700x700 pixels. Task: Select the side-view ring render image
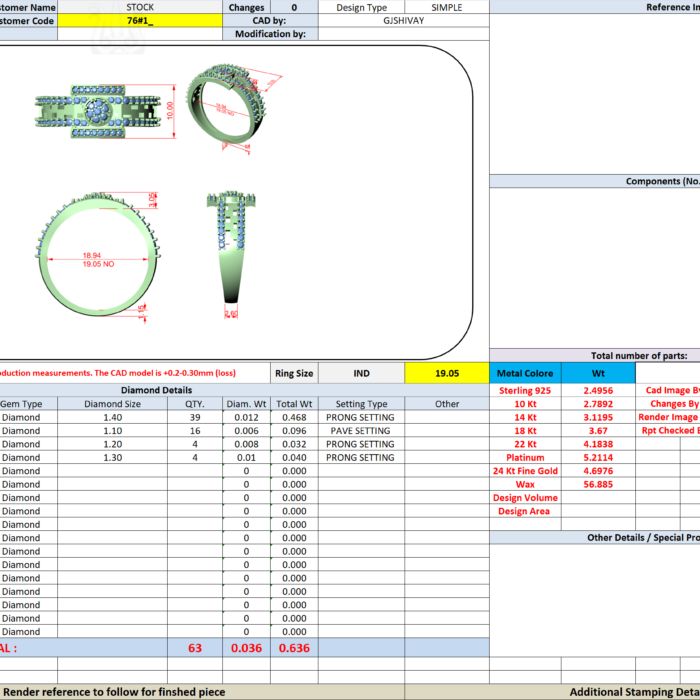[231, 255]
